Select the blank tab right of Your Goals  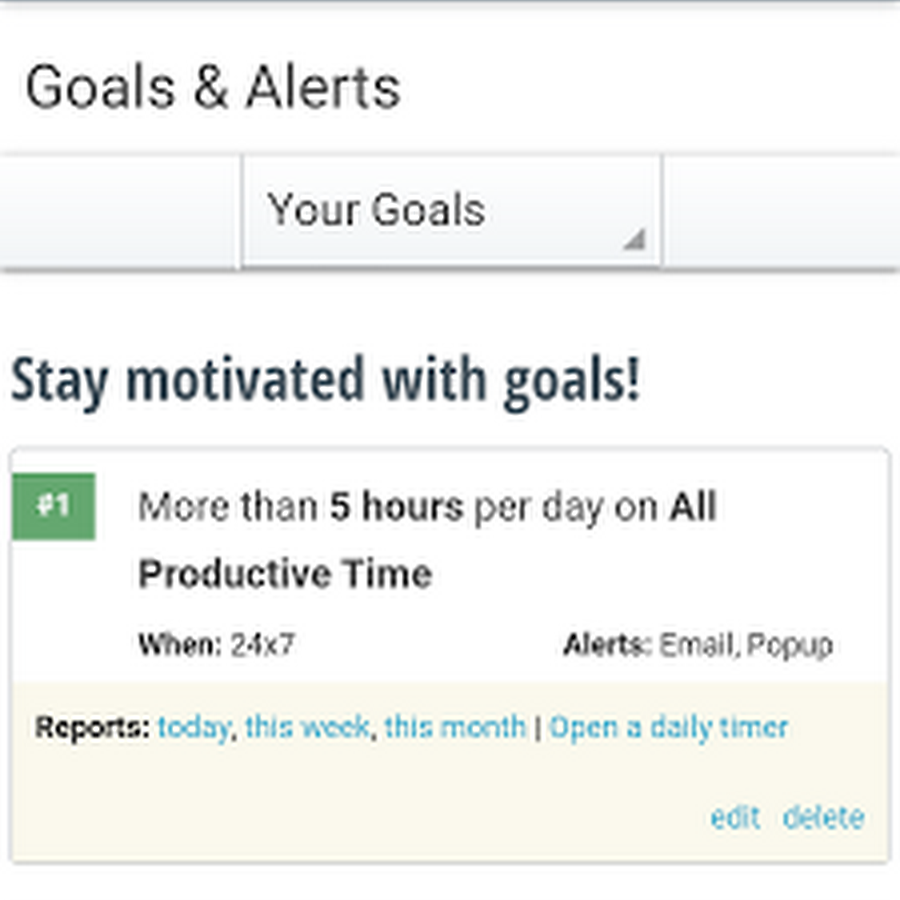780,211
